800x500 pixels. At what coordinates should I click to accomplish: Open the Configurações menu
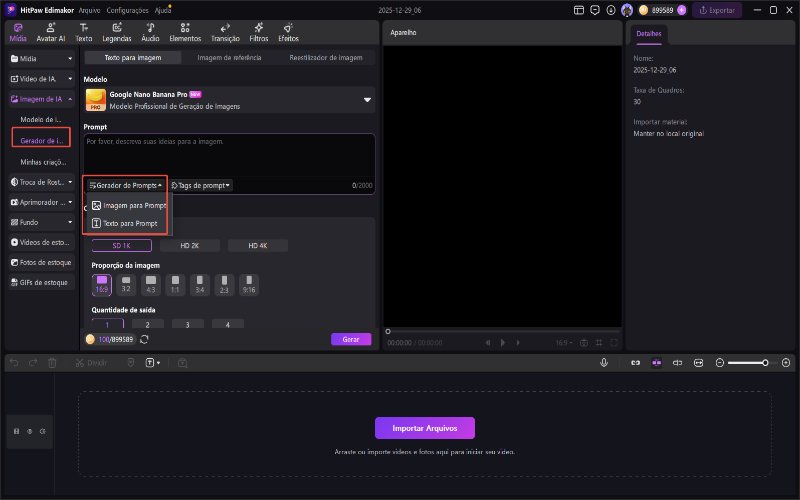[x=128, y=10]
